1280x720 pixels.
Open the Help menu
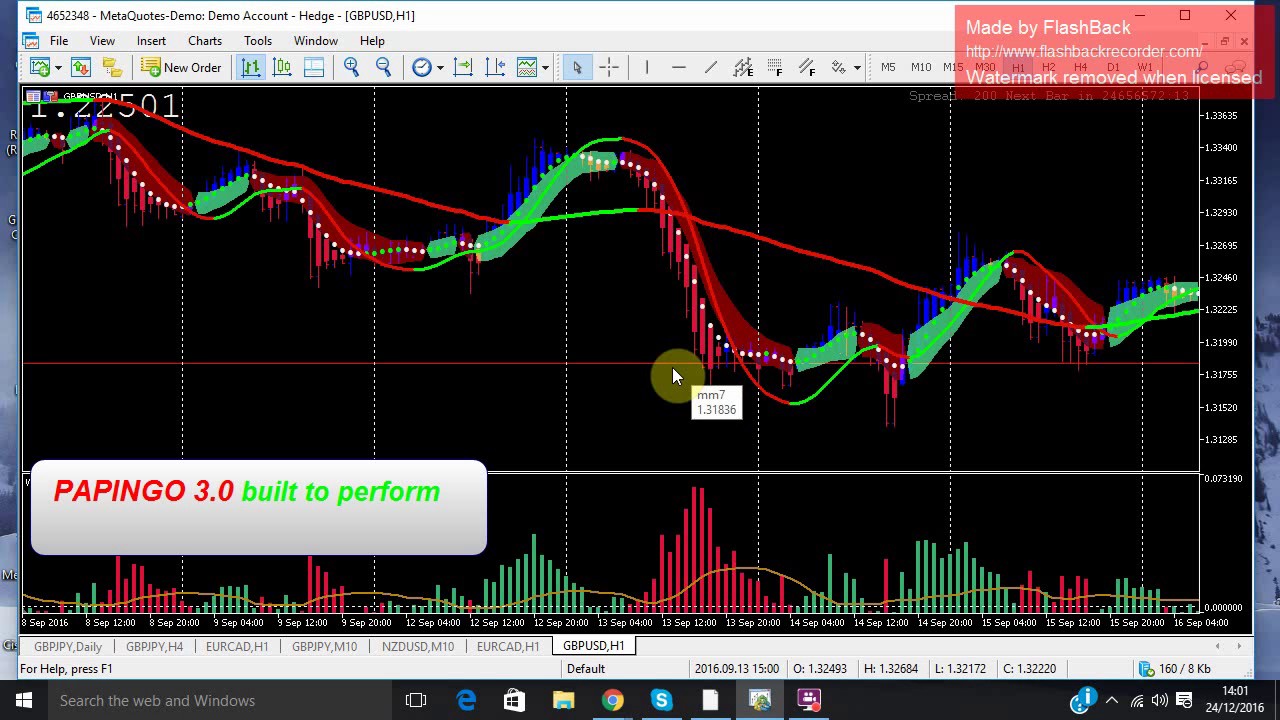(x=372, y=41)
